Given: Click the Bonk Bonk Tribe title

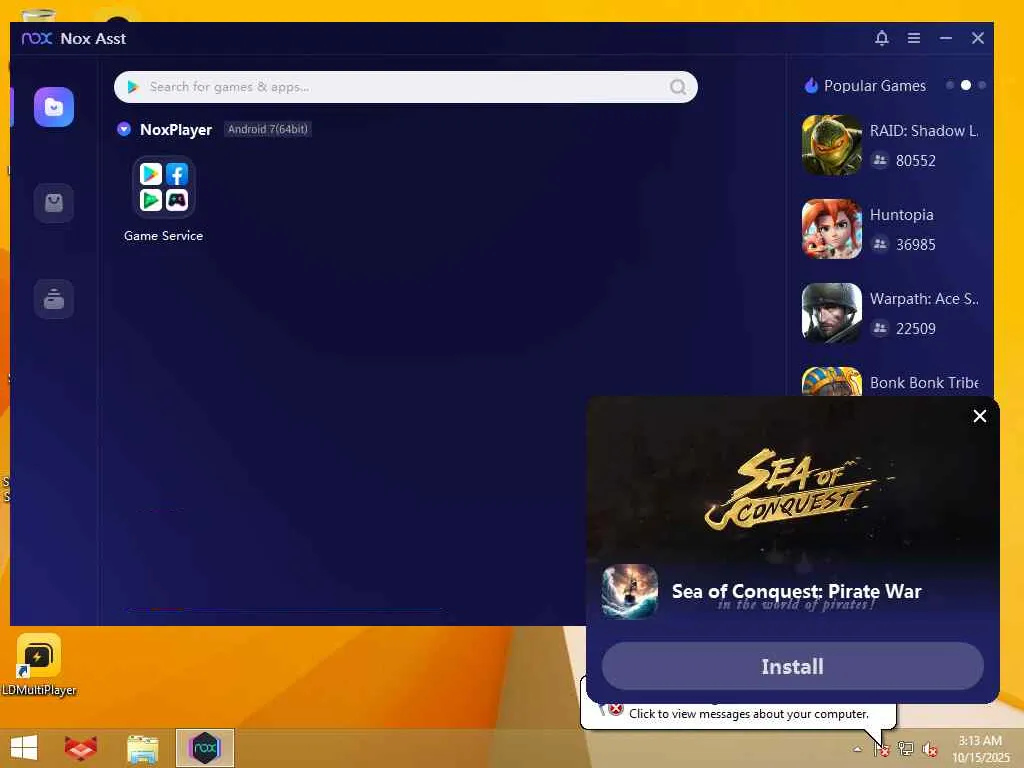Looking at the screenshot, I should click(x=923, y=383).
